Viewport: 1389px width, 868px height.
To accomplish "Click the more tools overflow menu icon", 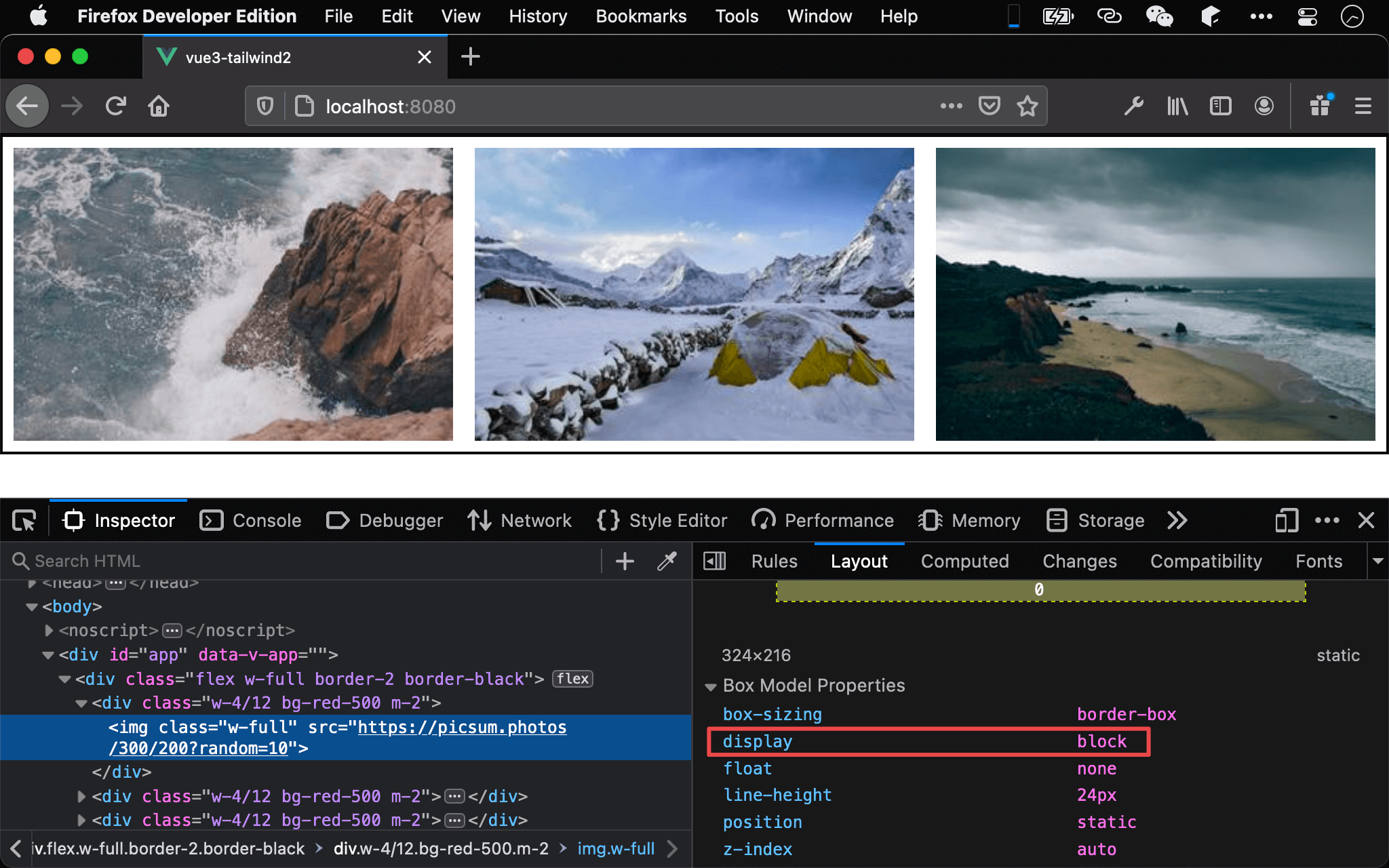I will coord(1178,520).
